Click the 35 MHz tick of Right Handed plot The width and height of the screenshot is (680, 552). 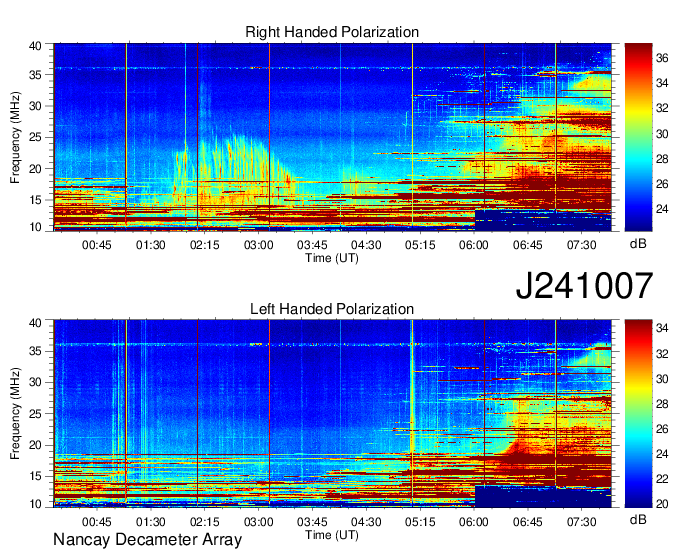(x=36, y=75)
